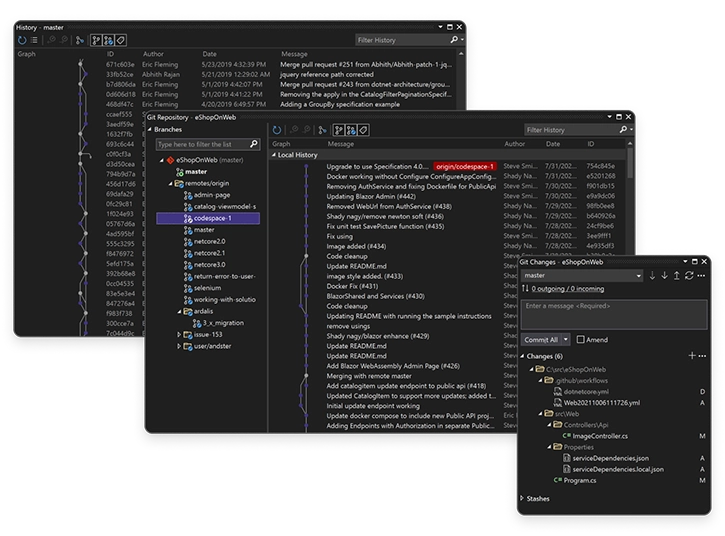This screenshot has width=725, height=536.
Task: Toggle show local branches in History window
Action: coord(96,40)
